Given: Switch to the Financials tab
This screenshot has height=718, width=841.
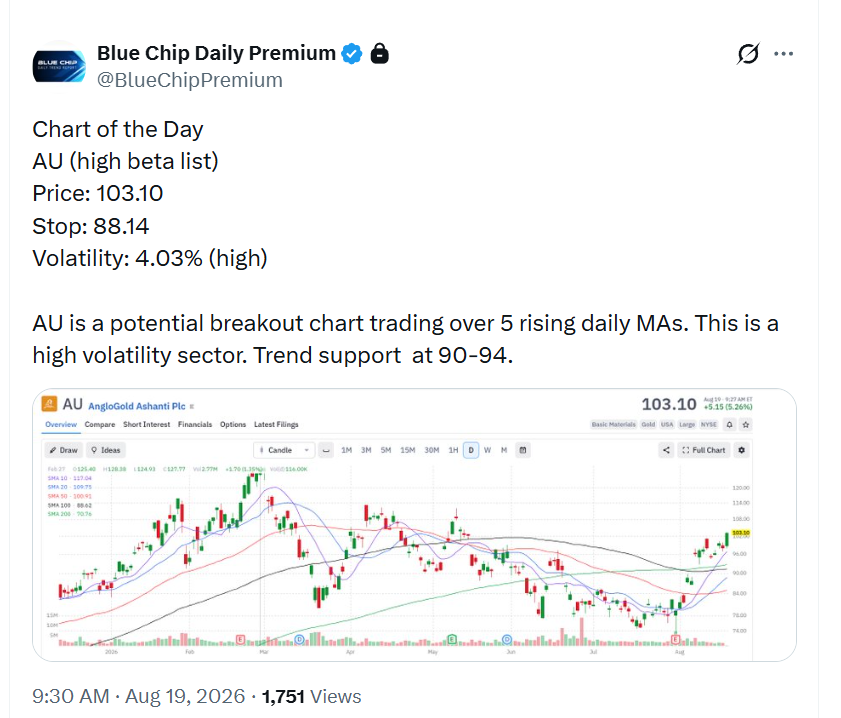Looking at the screenshot, I should point(195,424).
